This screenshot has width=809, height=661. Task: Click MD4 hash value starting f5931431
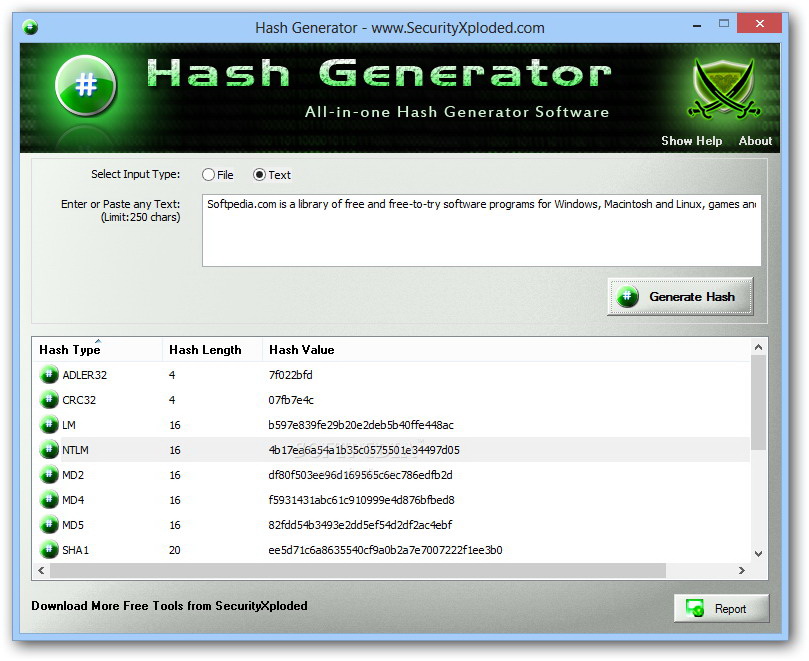point(361,500)
